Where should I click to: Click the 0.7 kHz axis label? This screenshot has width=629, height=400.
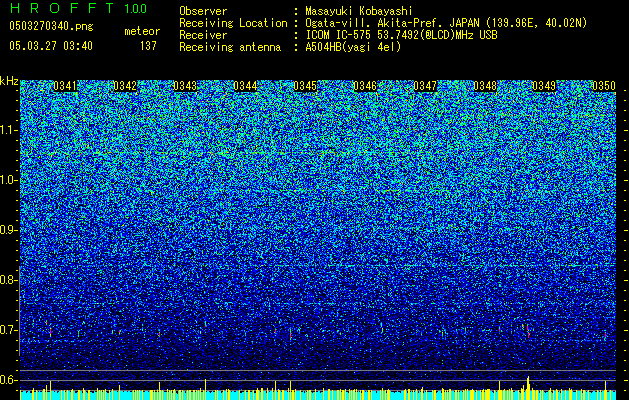9,330
